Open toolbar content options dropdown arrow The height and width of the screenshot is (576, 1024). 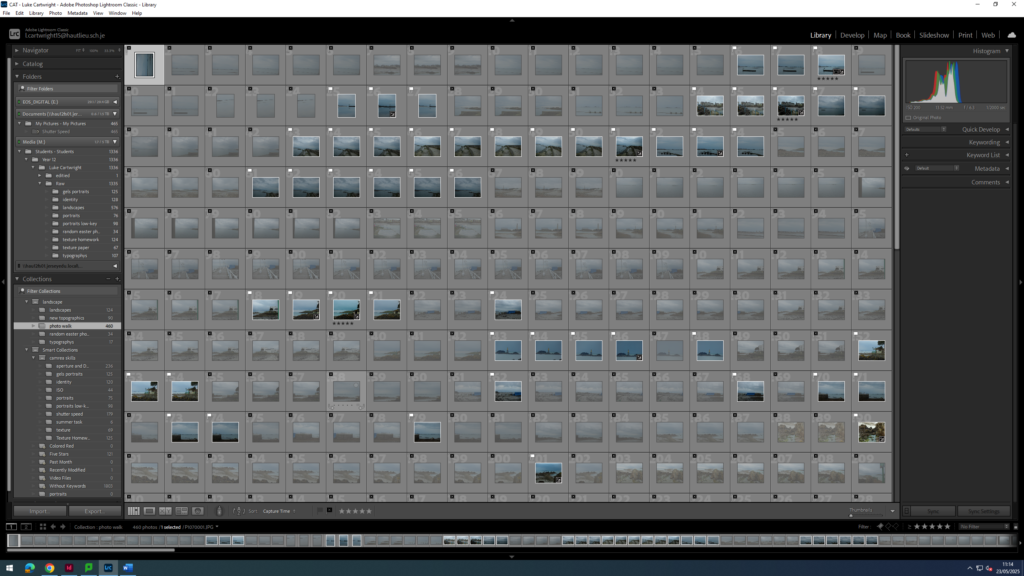(x=892, y=511)
